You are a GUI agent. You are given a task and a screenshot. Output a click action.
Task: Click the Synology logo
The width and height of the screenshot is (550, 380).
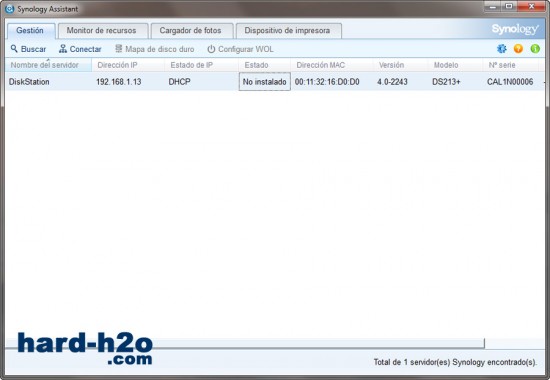click(x=515, y=29)
